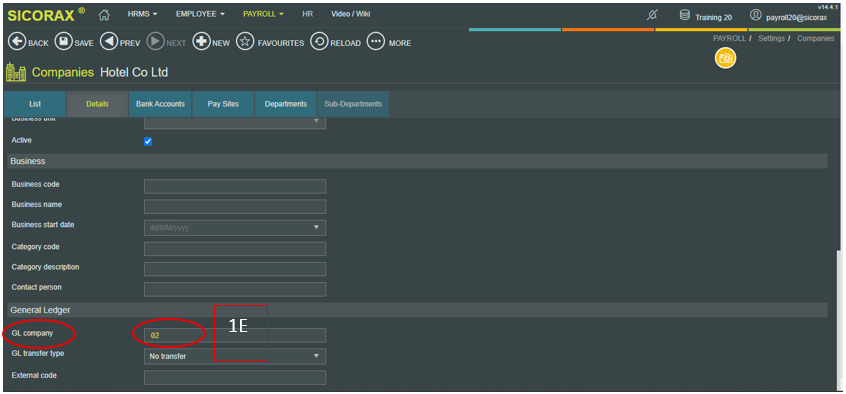Click the Companies building icon
The height and width of the screenshot is (394, 846).
coord(16,72)
